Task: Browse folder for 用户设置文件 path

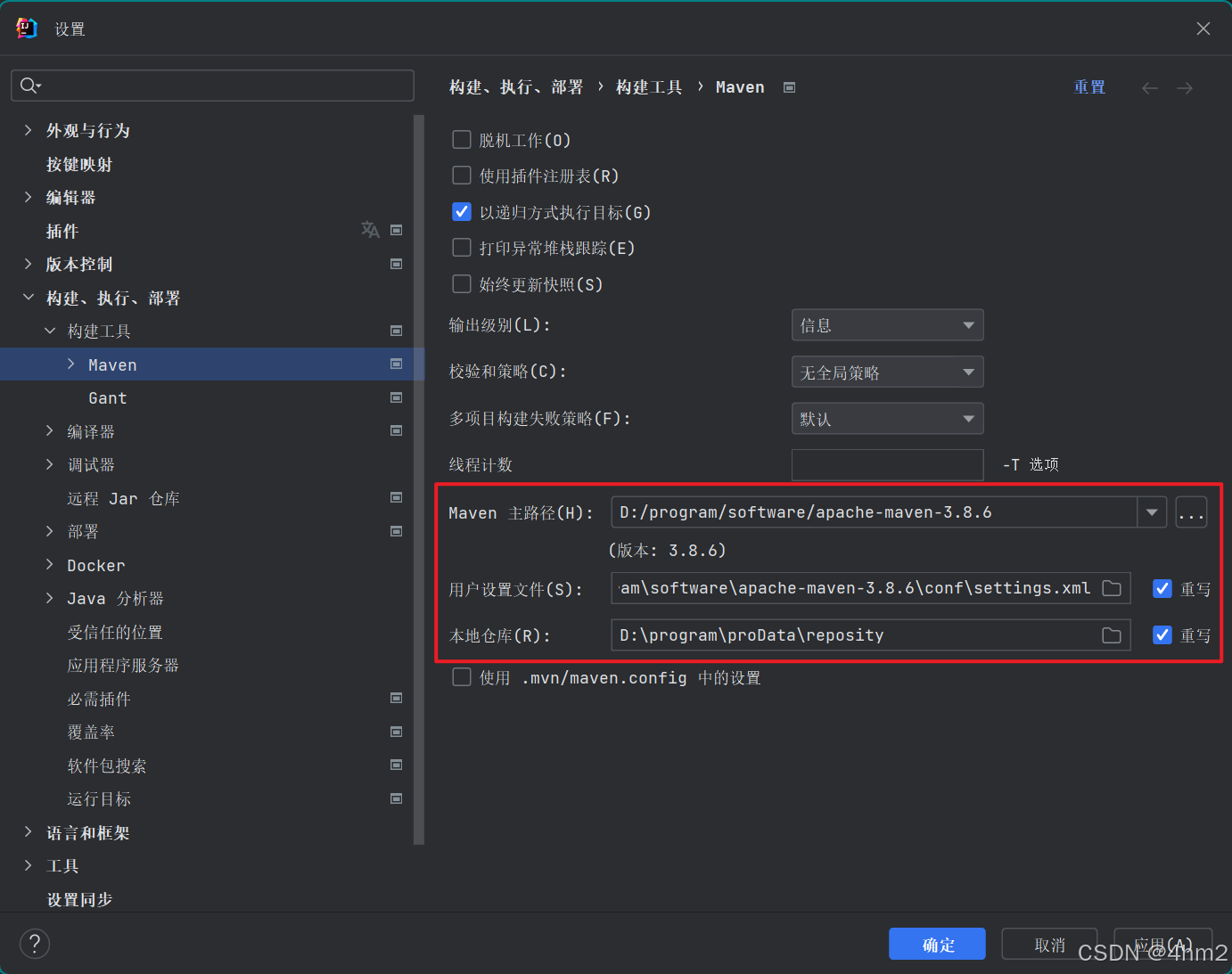Action: [x=1112, y=588]
